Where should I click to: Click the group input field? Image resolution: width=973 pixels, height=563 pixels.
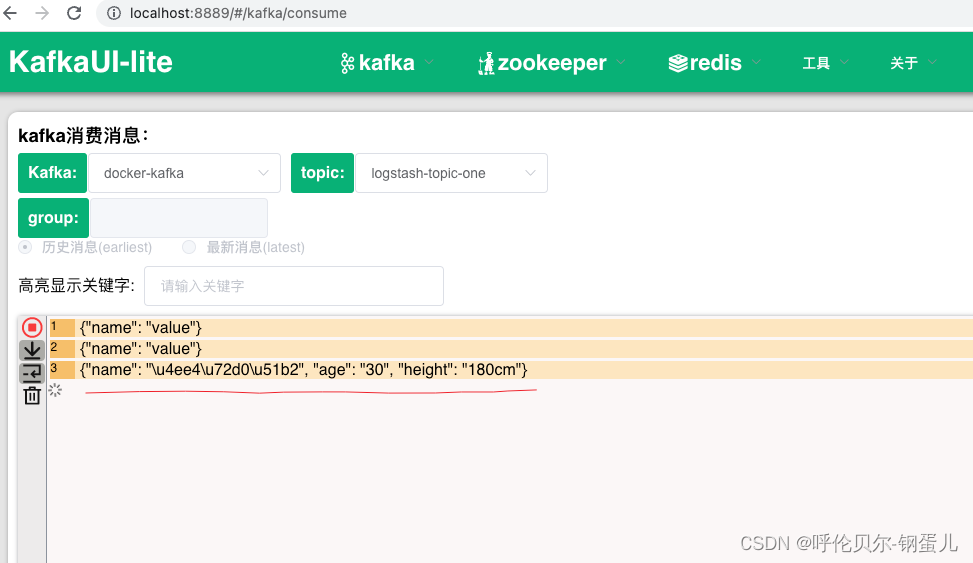(179, 218)
